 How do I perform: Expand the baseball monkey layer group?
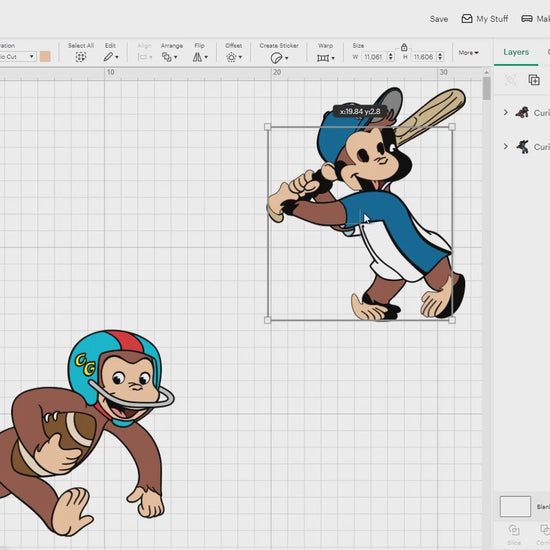pos(505,146)
